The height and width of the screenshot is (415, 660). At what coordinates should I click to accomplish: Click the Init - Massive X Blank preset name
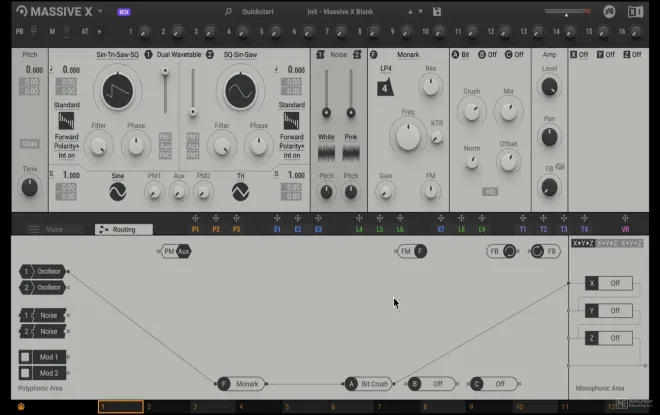(x=340, y=12)
